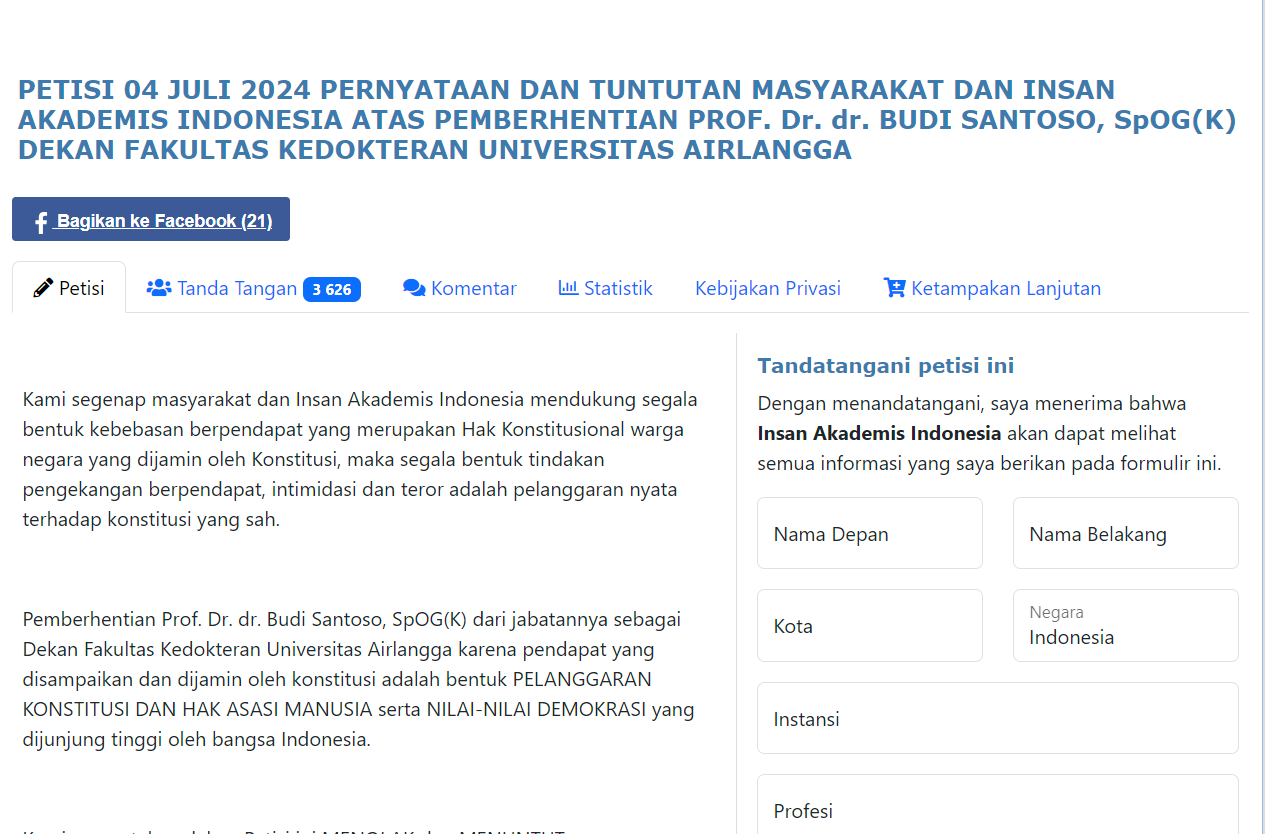
Task: Click the pen icon on the Petisi tab
Action: click(x=42, y=287)
